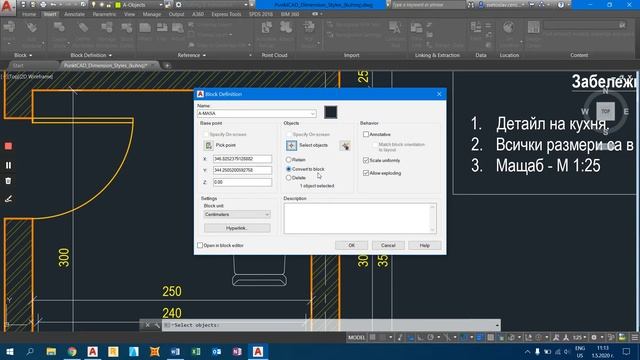Click the MODEL status bar button
The image size is (640, 360).
point(356,337)
